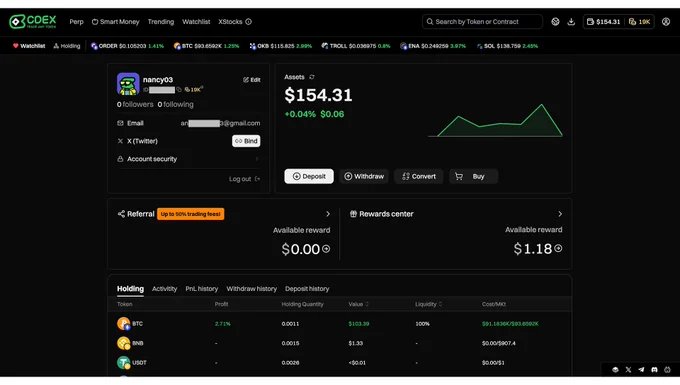The image size is (680, 385).
Task: Click the USDT token icon in holdings
Action: (124, 362)
